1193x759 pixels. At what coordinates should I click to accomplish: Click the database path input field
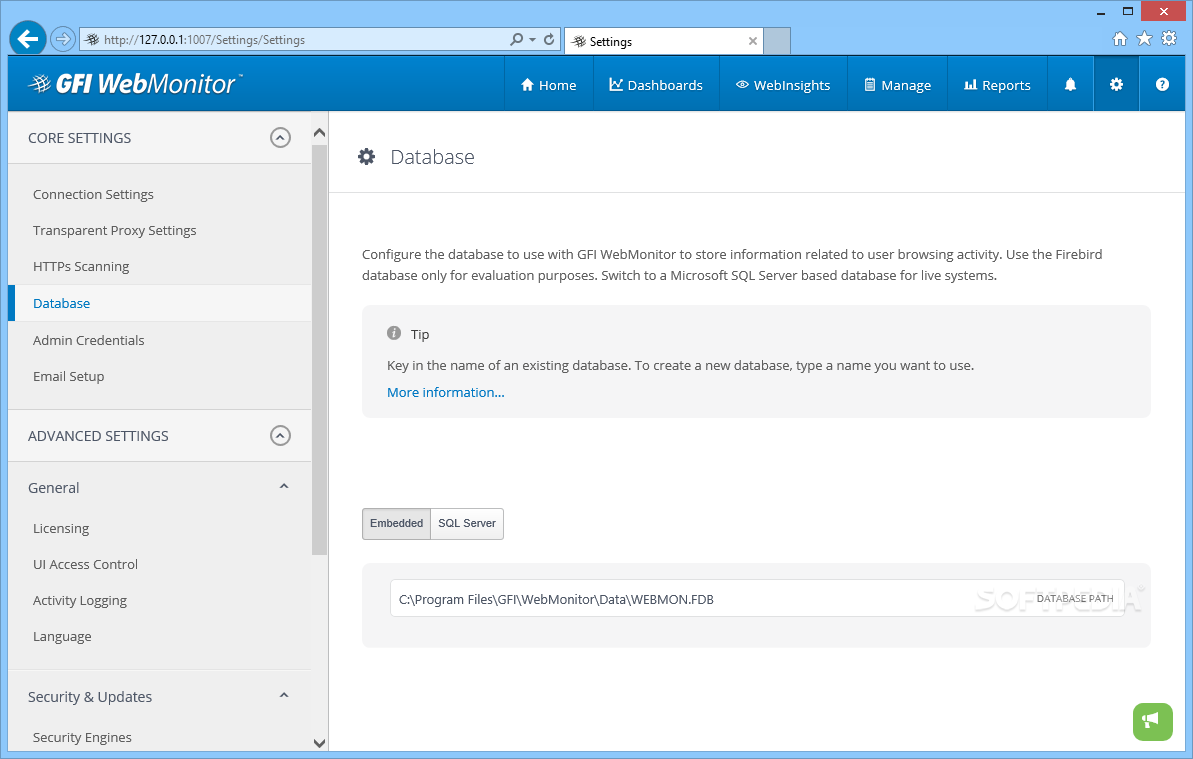(x=756, y=599)
